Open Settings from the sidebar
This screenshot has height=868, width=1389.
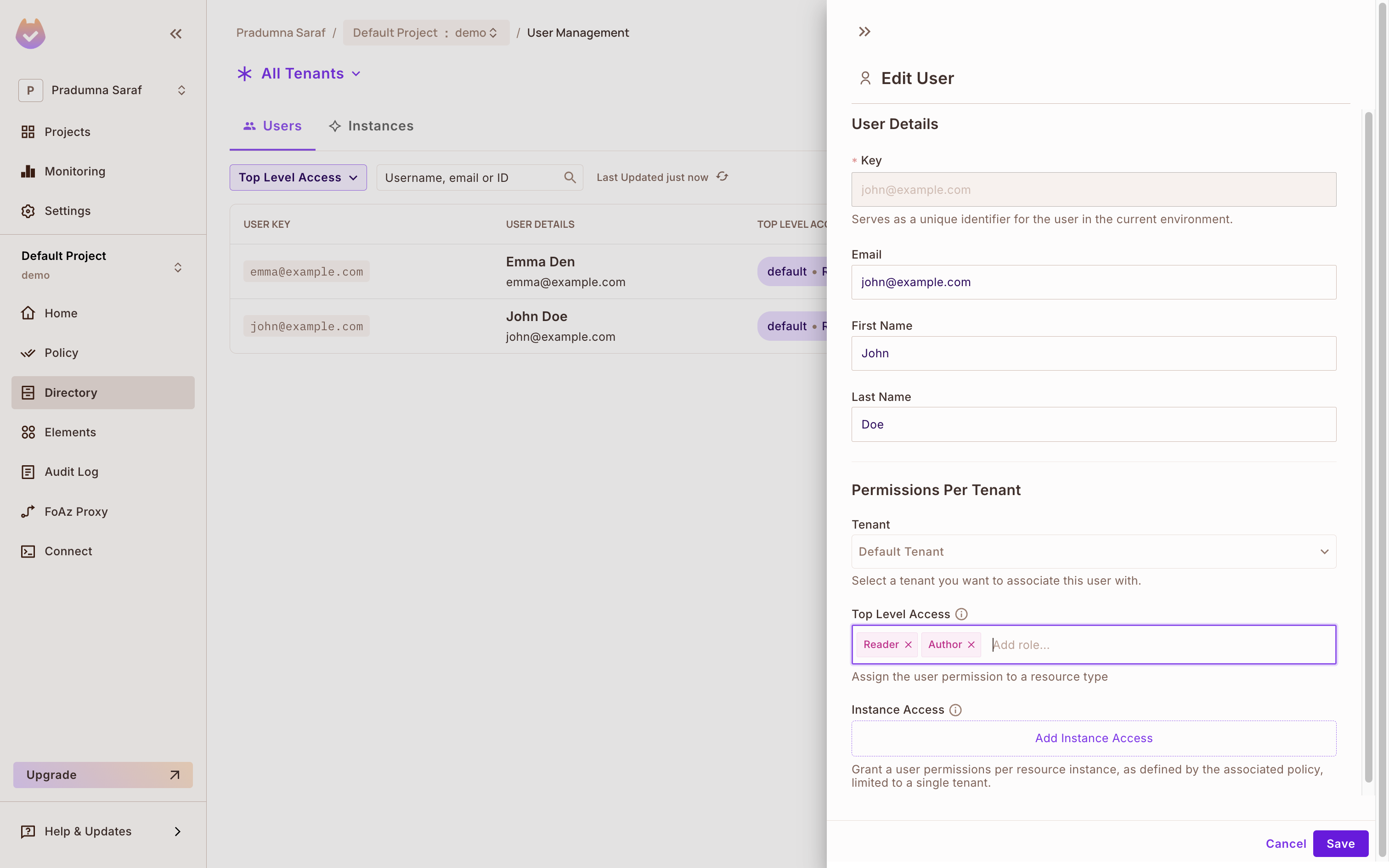coord(68,211)
